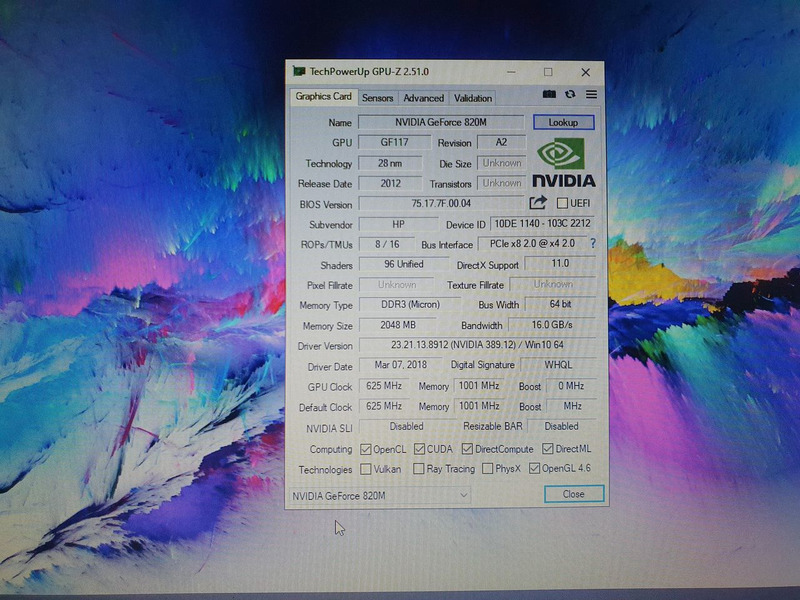Click the Transistors Unknown field

502,183
